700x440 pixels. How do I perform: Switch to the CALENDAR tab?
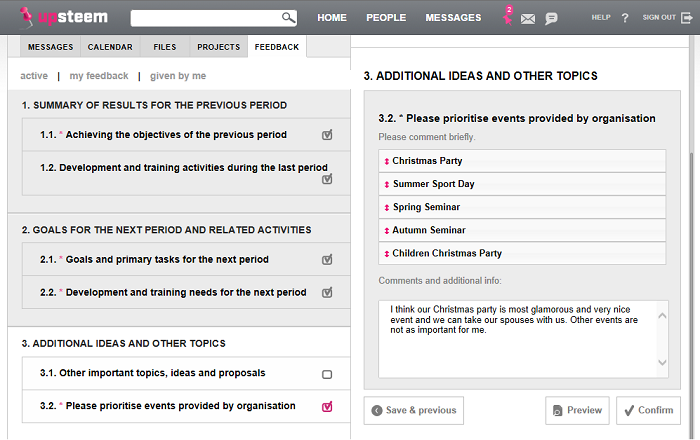point(110,47)
